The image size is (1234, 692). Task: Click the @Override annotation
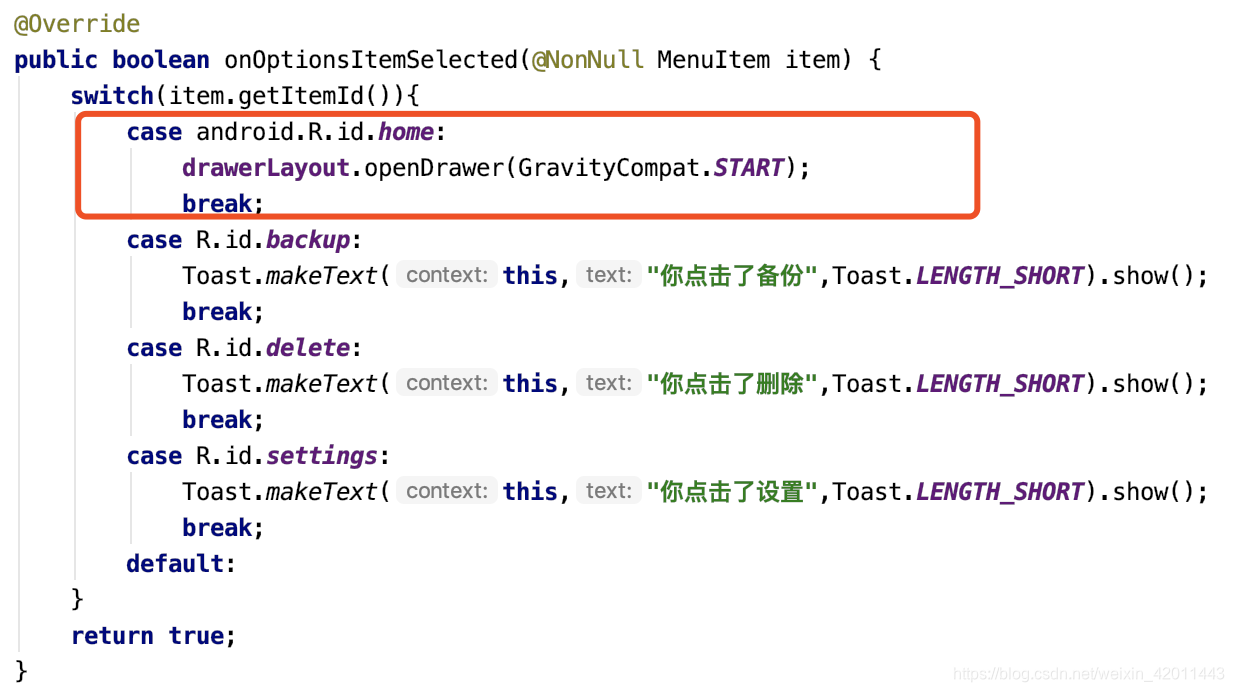[77, 24]
